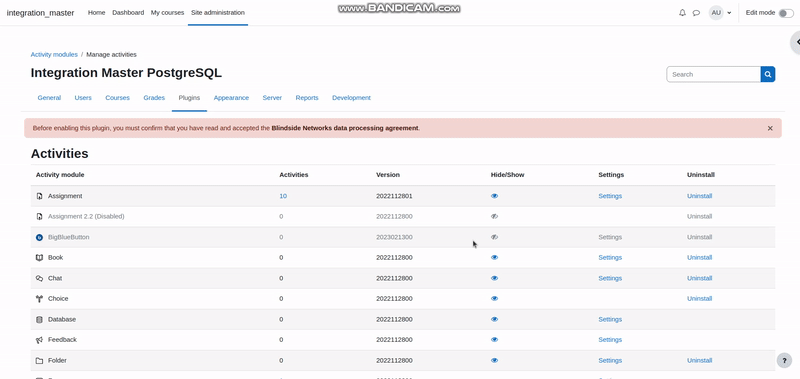The height and width of the screenshot is (379, 800).
Task: Hide the Assignment activity module
Action: [x=494, y=196]
